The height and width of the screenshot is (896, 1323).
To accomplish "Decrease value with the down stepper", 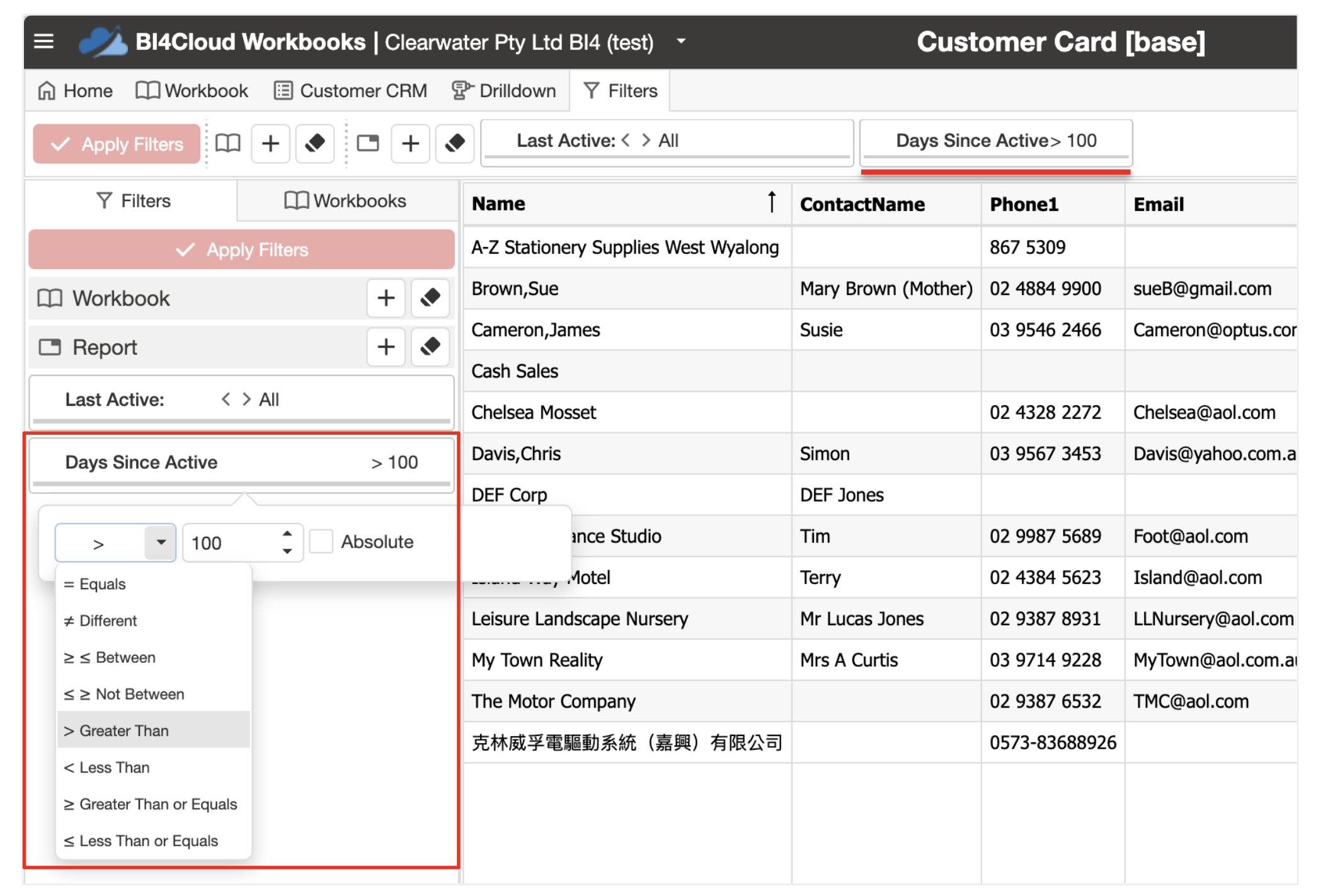I will click(287, 551).
